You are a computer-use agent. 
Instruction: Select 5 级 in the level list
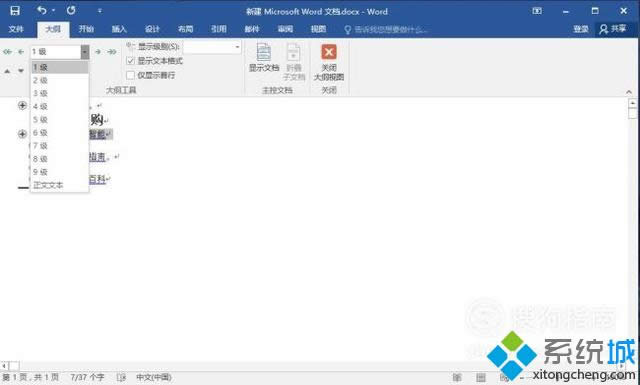point(60,120)
